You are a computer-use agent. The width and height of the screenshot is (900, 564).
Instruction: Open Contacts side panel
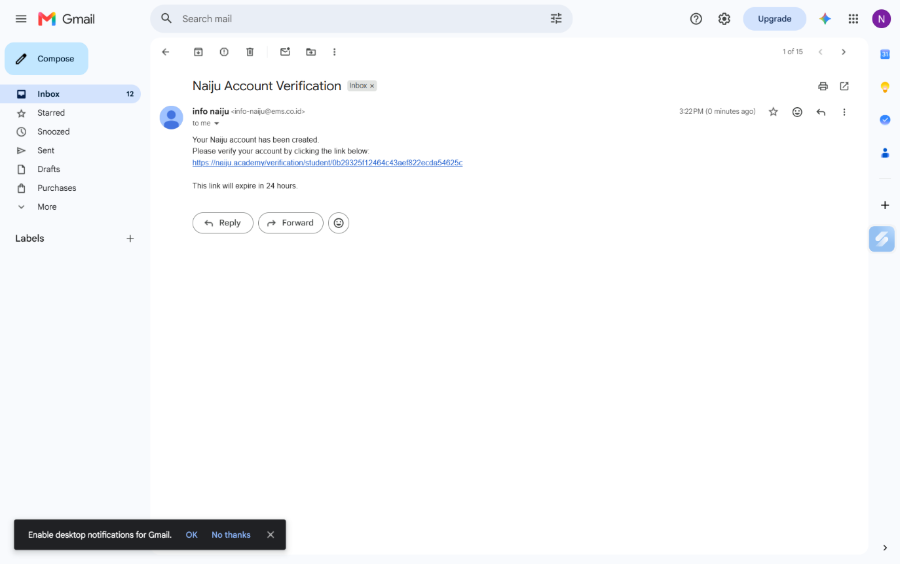click(885, 153)
